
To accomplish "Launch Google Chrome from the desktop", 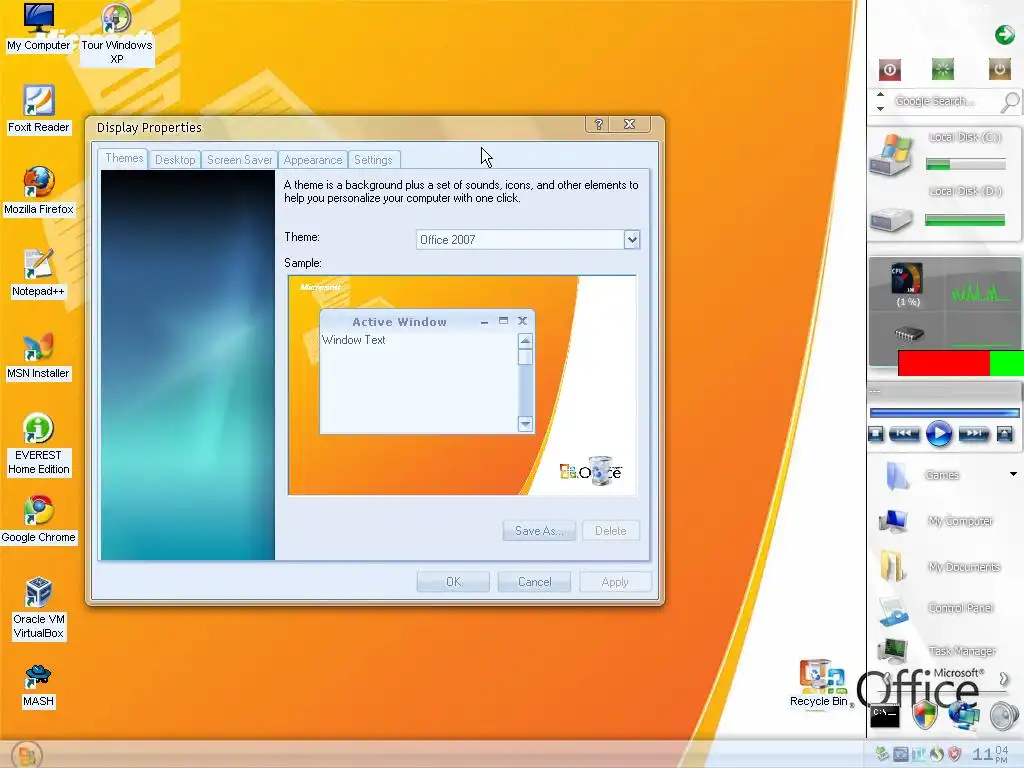I will (38, 519).
